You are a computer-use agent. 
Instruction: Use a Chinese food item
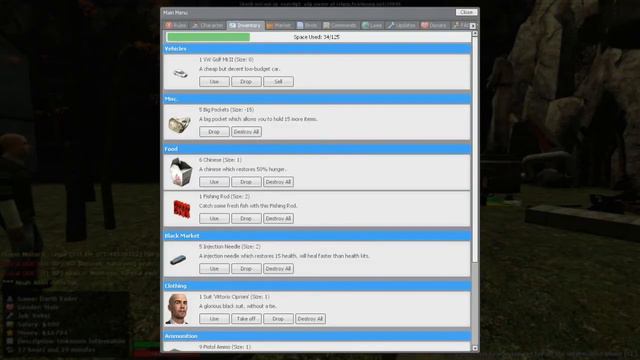point(214,182)
